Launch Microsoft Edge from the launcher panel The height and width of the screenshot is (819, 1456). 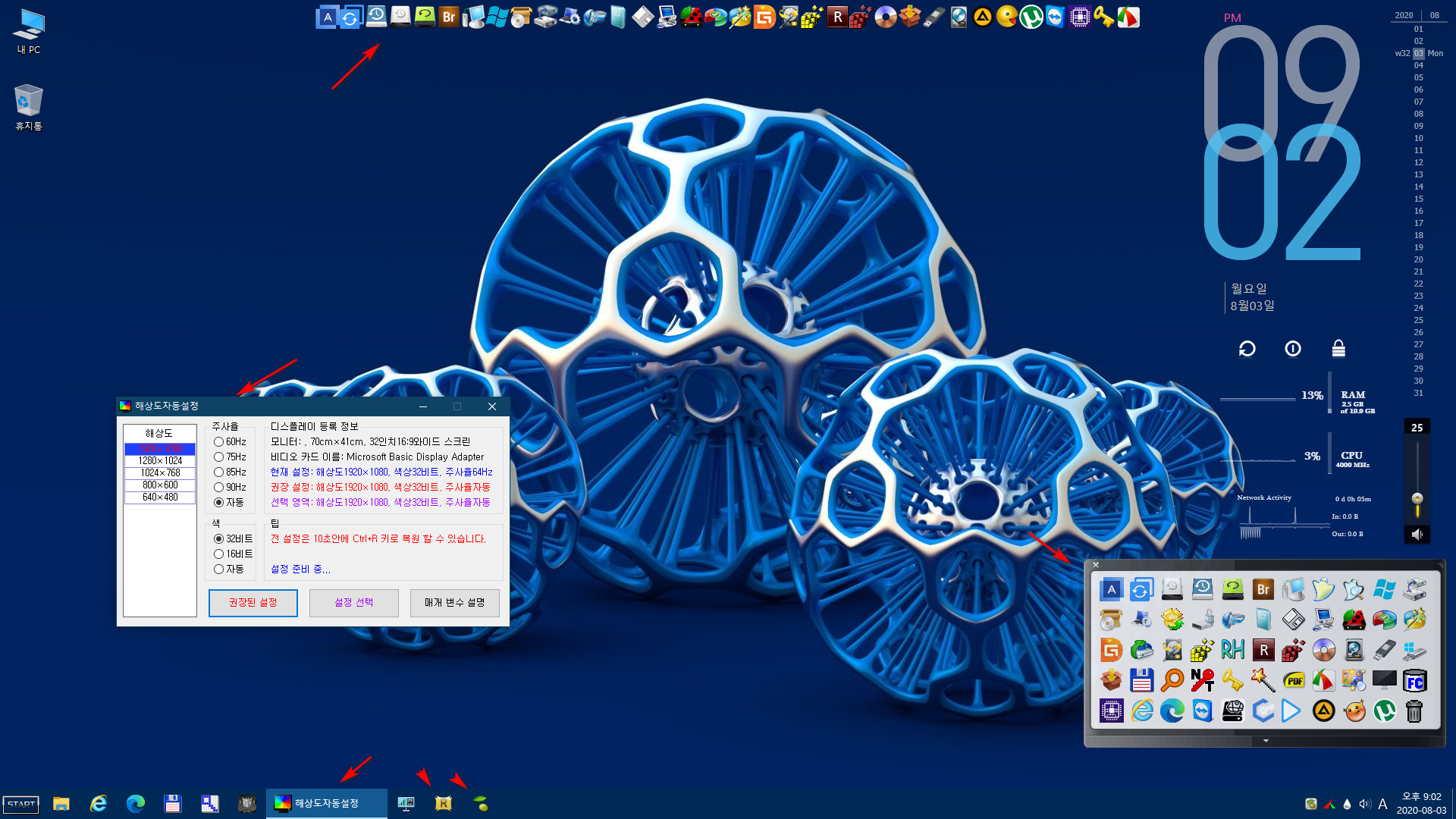1172,711
